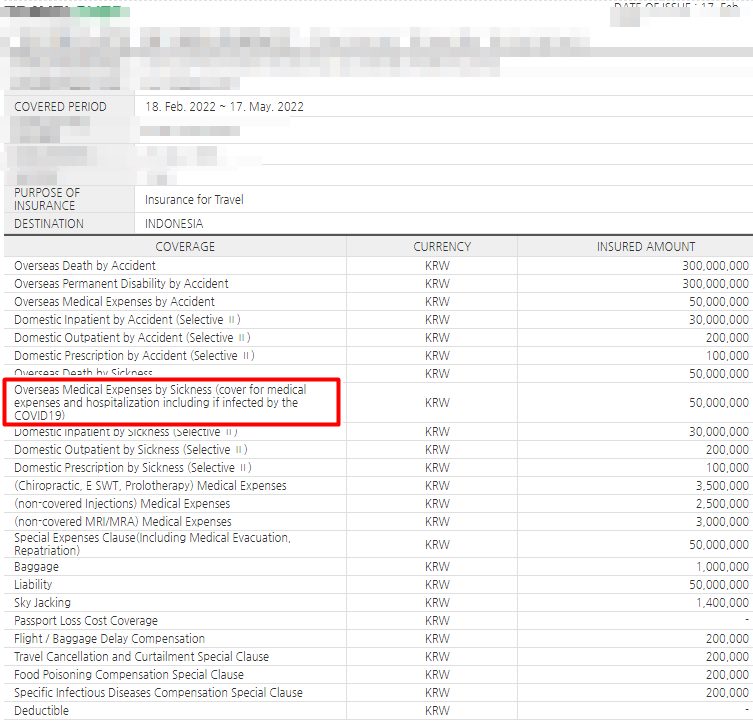Select the COVERED PERIOD label
Viewport: 753px width, 721px height.
pos(61,107)
